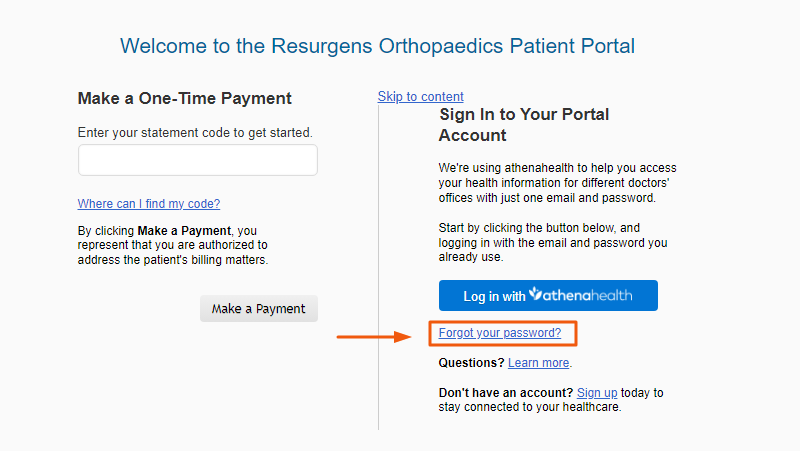
Task: Click the Welcome to Resurgens Orthopaedics page title
Action: point(378,46)
